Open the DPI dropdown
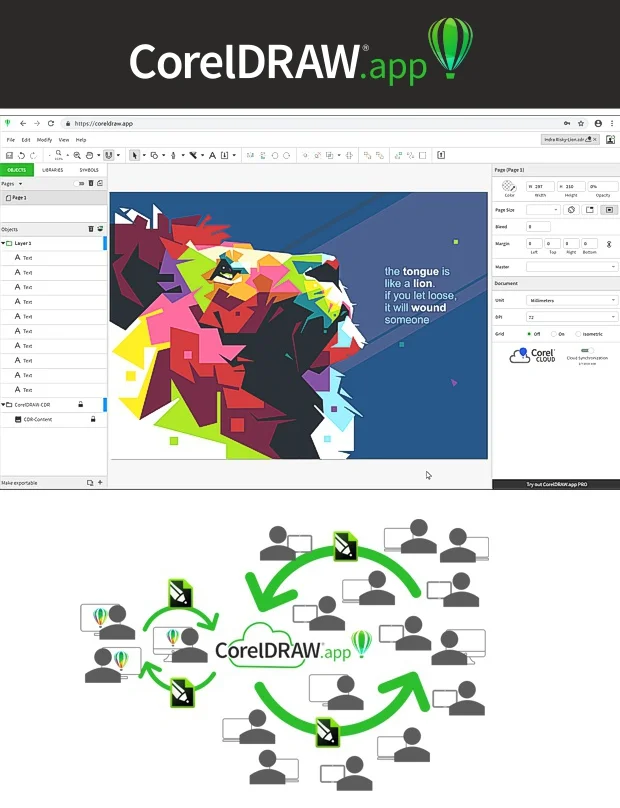 click(572, 317)
